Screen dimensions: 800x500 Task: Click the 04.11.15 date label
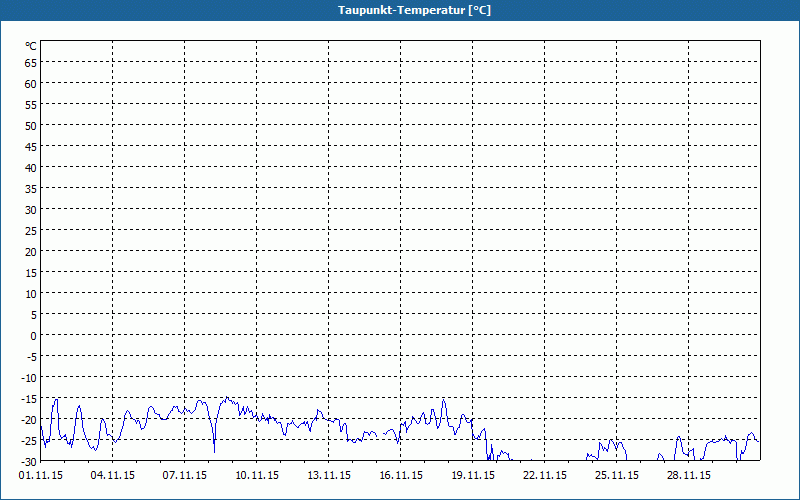pyautogui.click(x=113, y=476)
